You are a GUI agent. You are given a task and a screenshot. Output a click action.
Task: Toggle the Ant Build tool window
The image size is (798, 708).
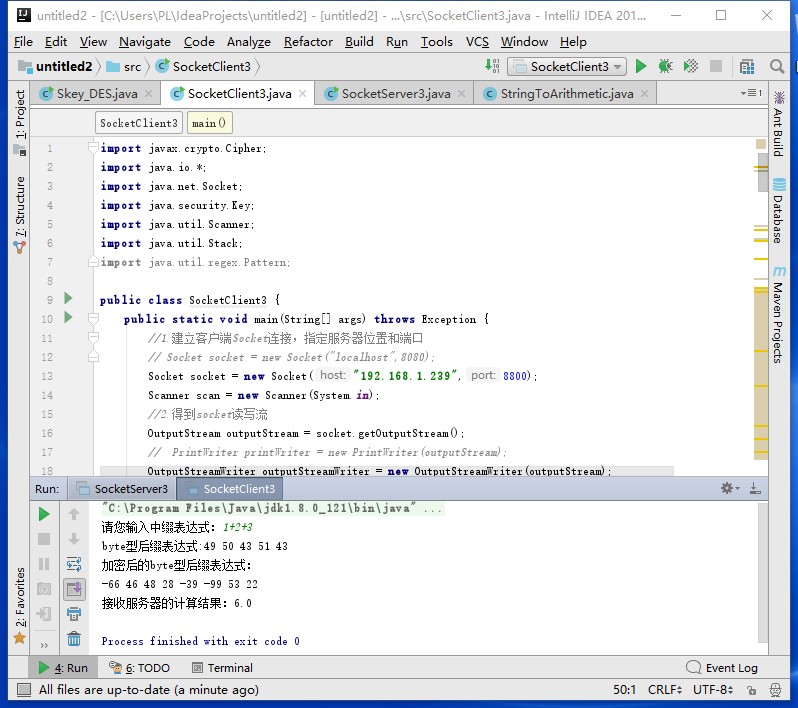click(x=779, y=124)
